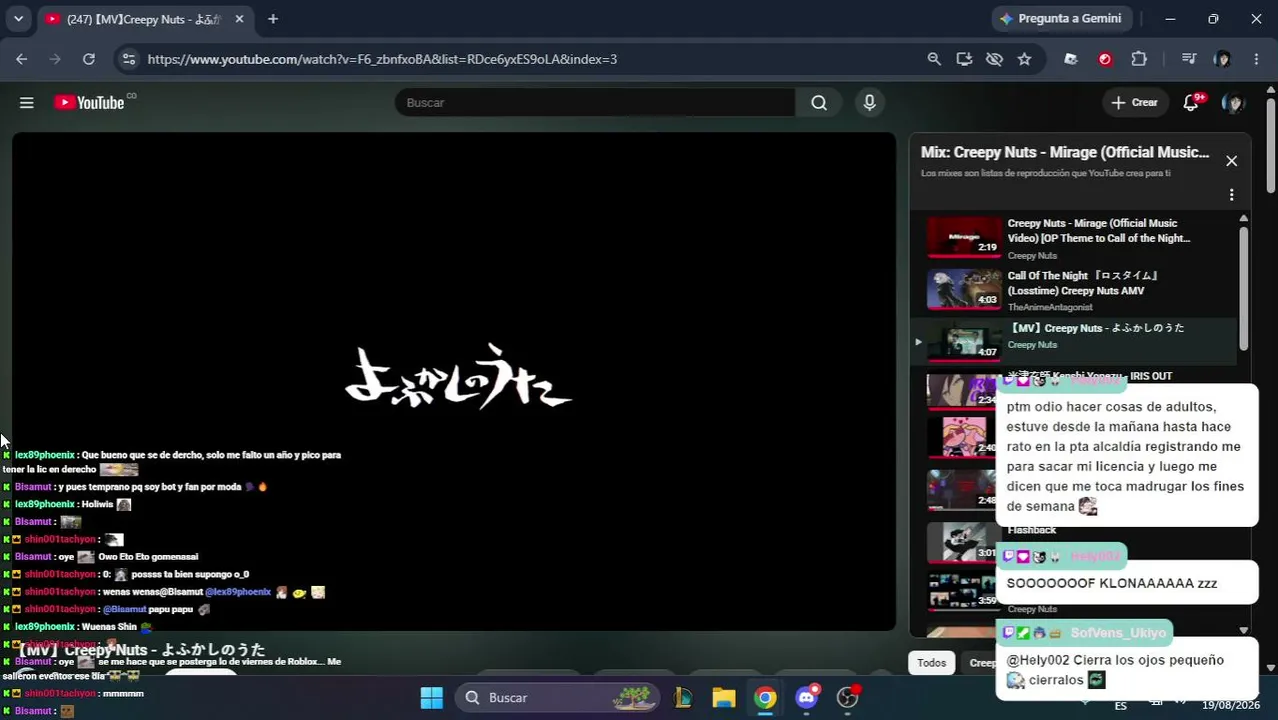This screenshot has height=720, width=1278.
Task: Open site information icon beside the URL
Action: 128,59
